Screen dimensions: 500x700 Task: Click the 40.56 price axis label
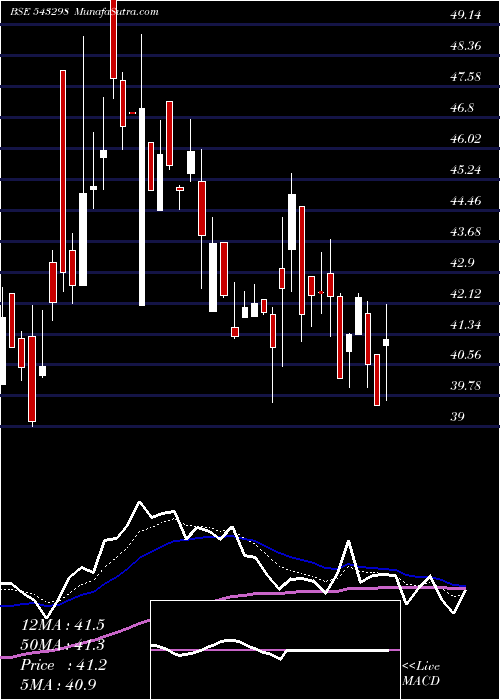466,355
